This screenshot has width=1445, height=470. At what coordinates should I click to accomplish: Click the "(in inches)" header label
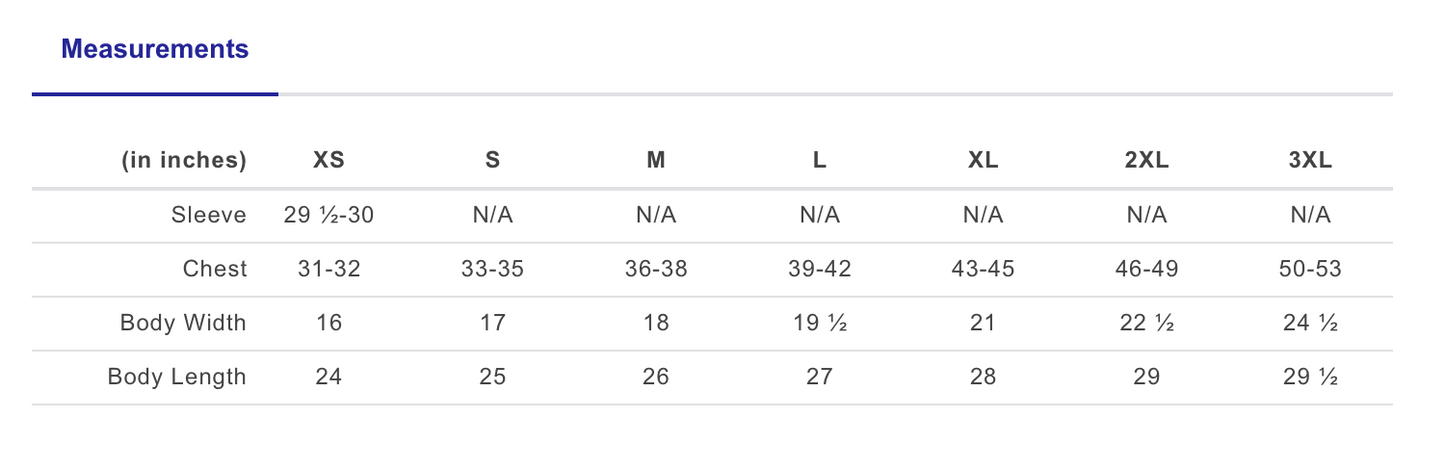coord(184,160)
